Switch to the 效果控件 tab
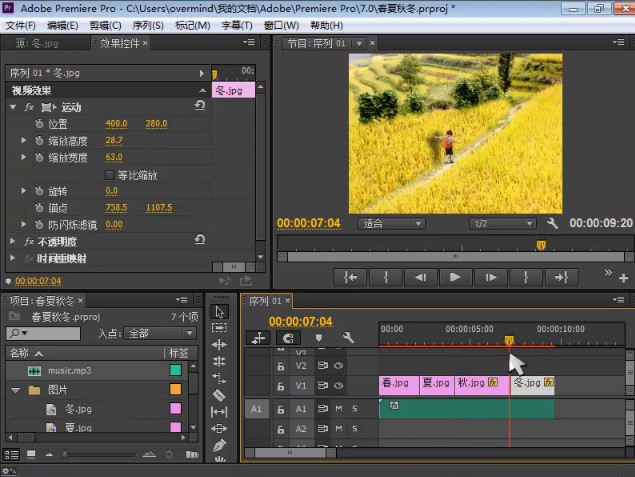635x477 pixels. click(x=118, y=44)
